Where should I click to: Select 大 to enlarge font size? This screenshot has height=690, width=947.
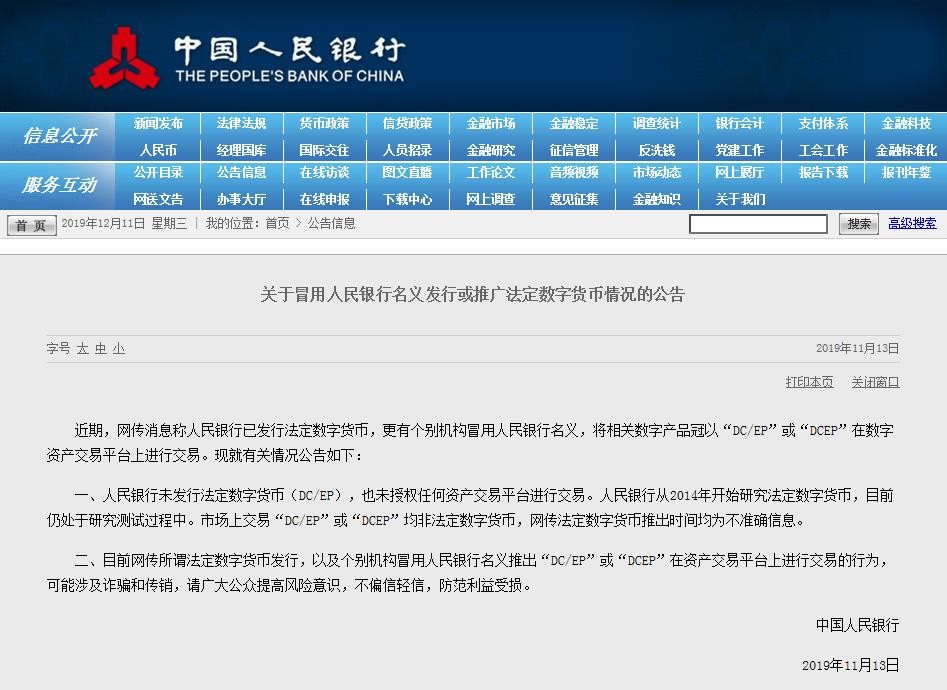point(82,349)
